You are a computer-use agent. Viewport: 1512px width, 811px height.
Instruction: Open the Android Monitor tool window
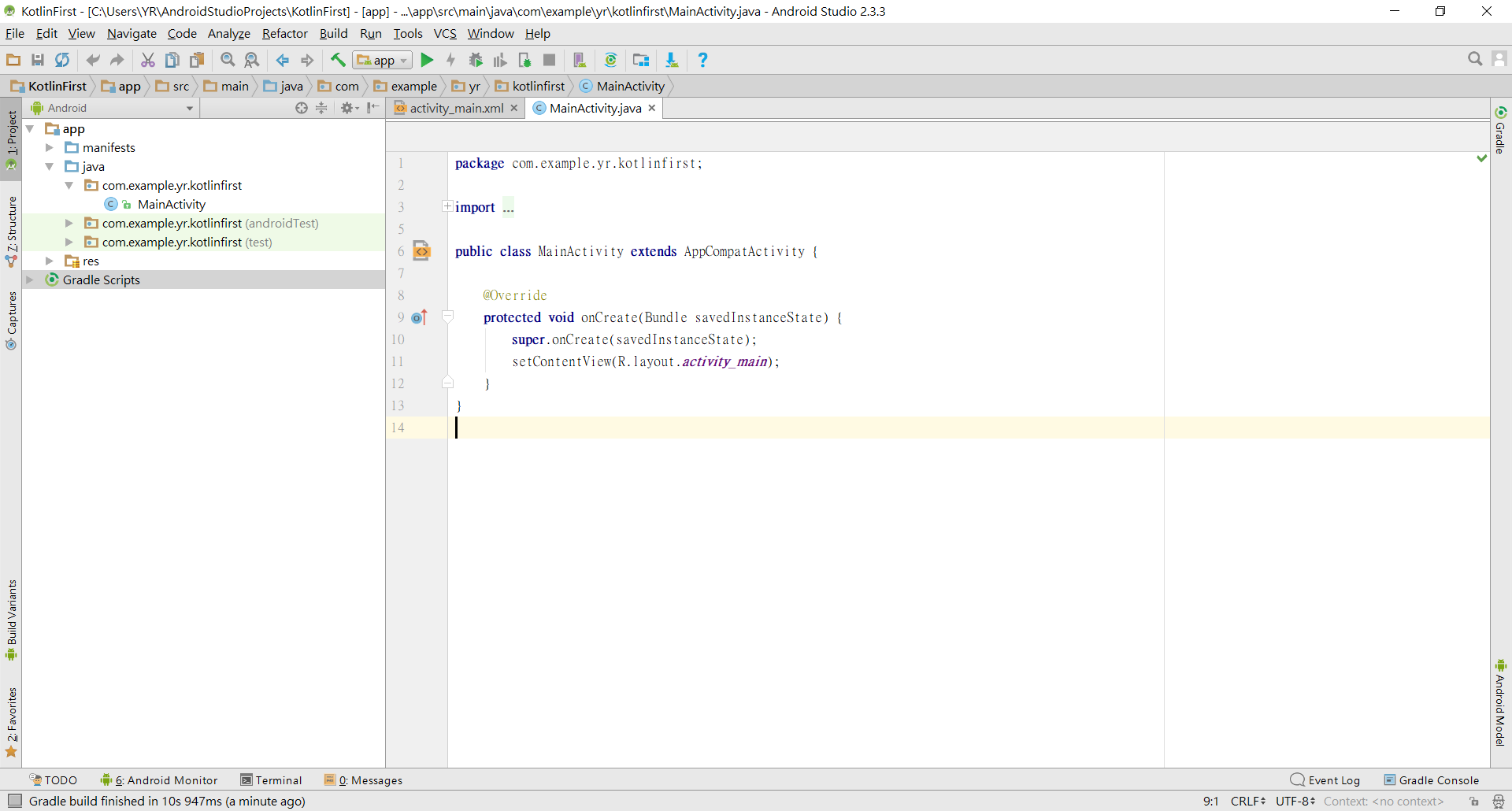[159, 780]
